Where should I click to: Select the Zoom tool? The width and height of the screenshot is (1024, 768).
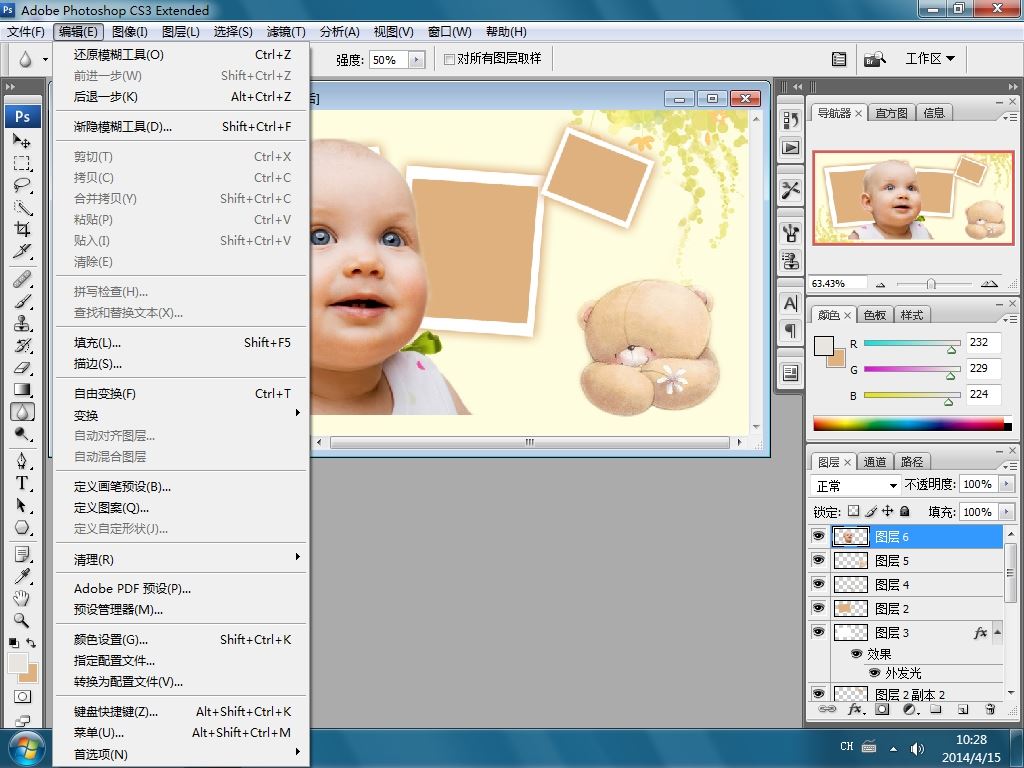(22, 620)
